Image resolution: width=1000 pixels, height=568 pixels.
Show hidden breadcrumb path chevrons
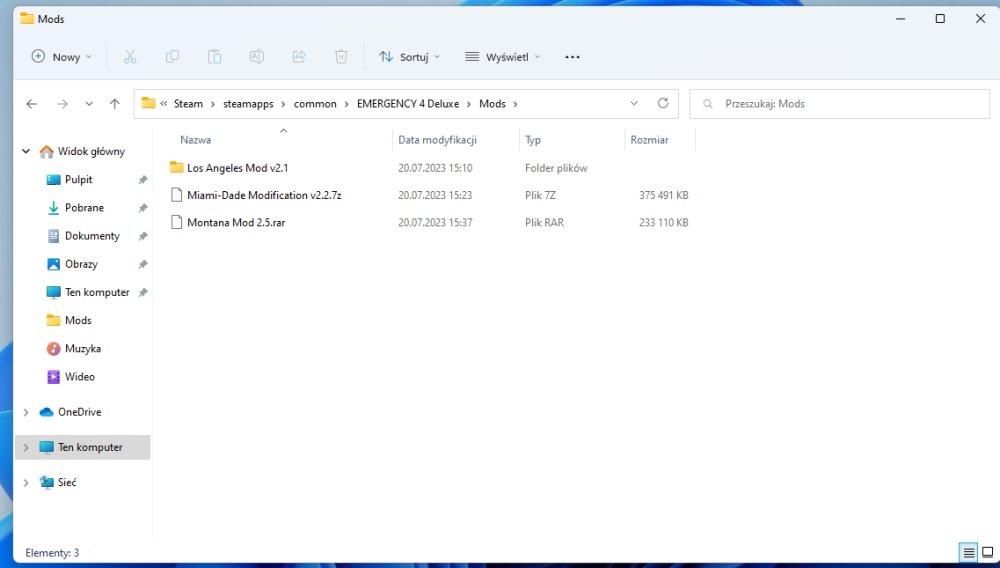click(164, 103)
